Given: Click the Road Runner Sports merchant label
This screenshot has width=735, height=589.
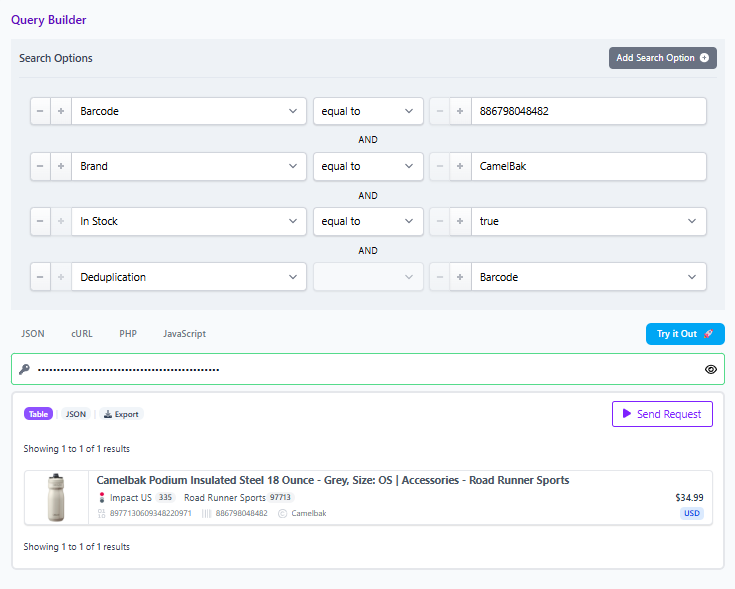Looking at the screenshot, I should [225, 498].
